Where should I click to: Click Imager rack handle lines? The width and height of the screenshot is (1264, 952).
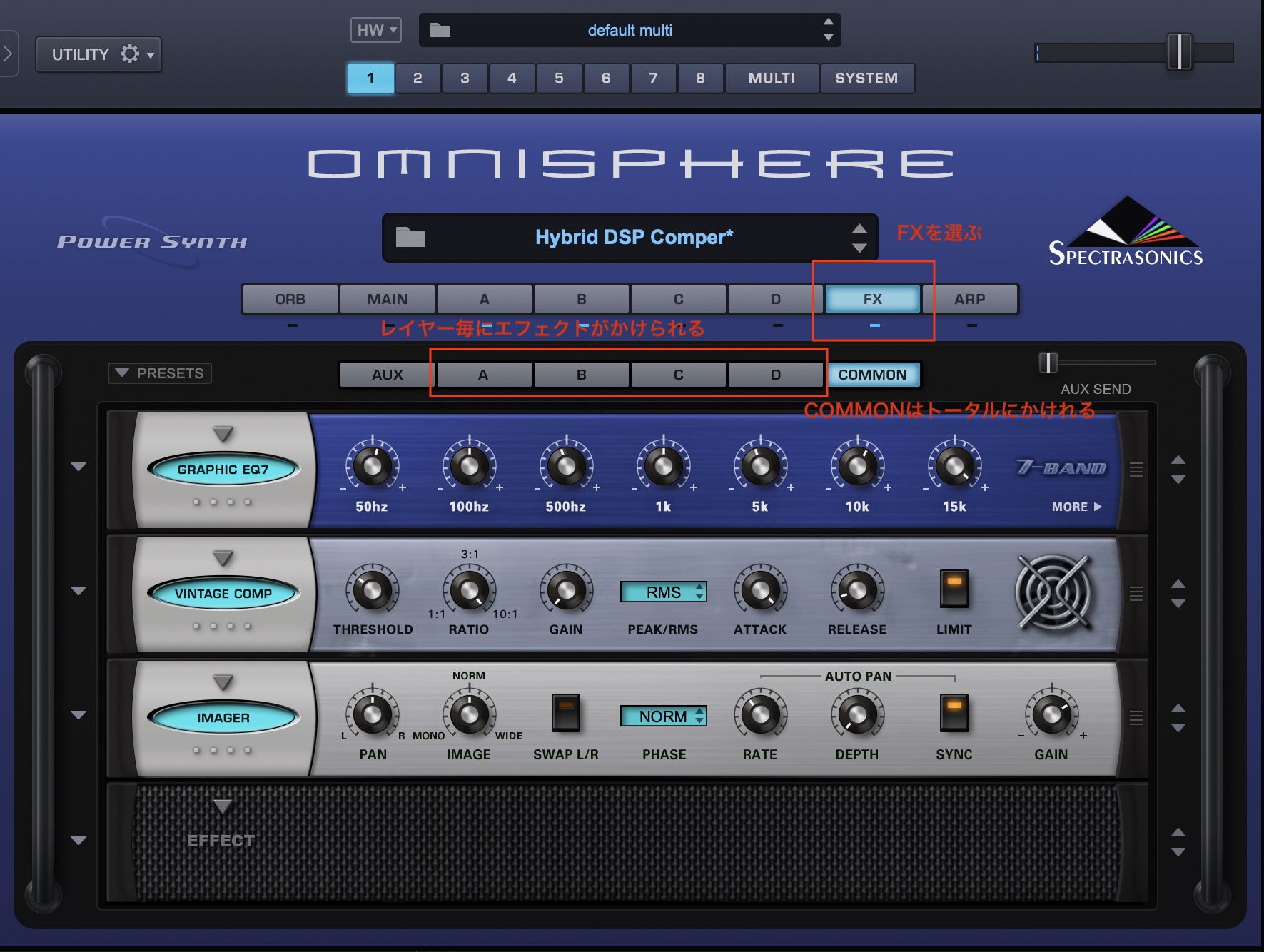tap(1136, 718)
